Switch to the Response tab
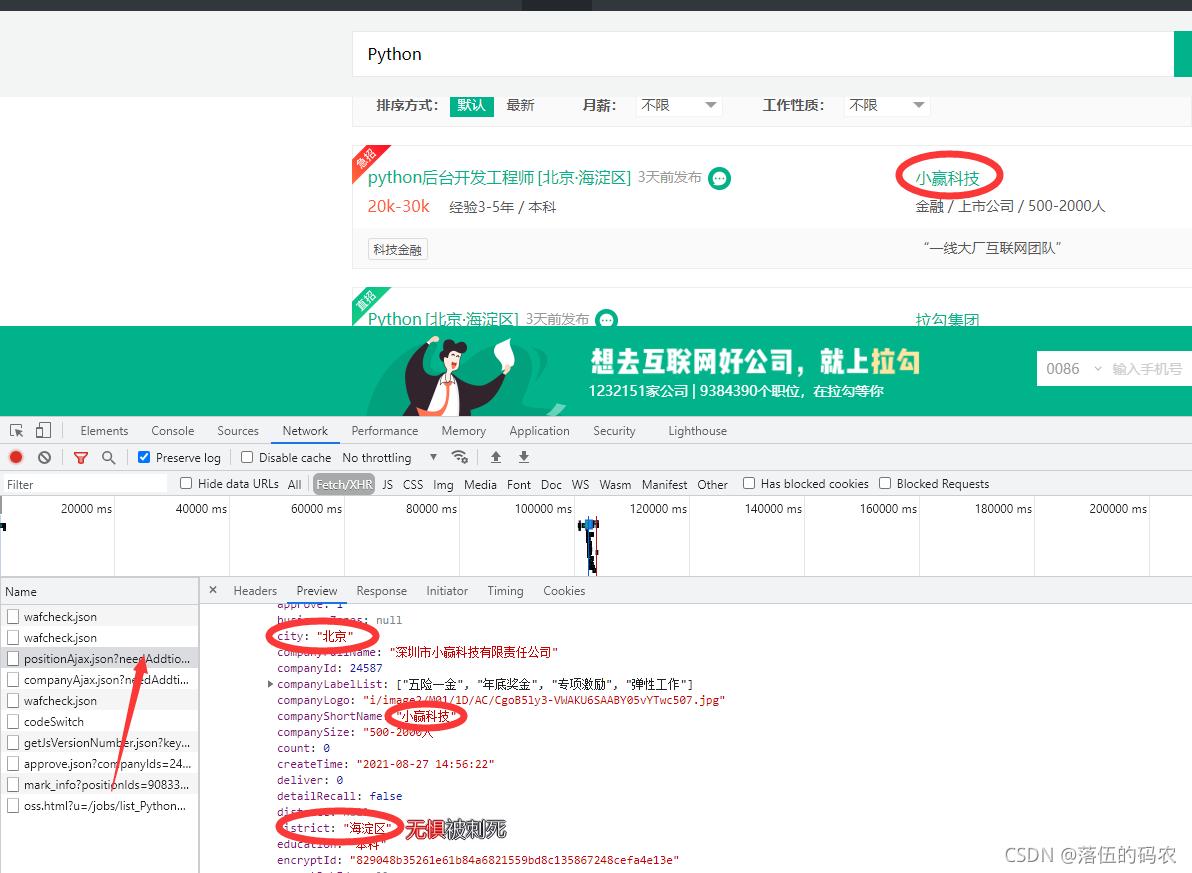Image resolution: width=1192 pixels, height=873 pixels. tap(381, 590)
